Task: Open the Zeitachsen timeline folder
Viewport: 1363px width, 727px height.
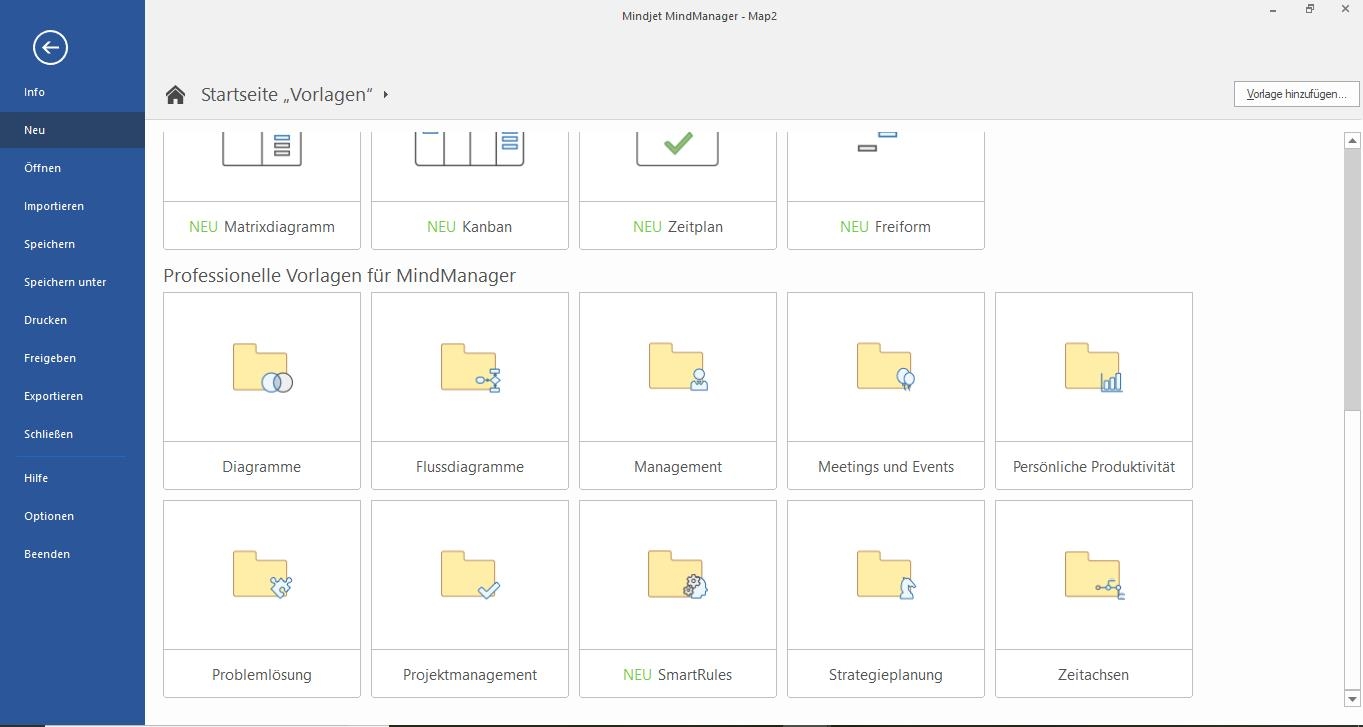Action: click(1094, 576)
